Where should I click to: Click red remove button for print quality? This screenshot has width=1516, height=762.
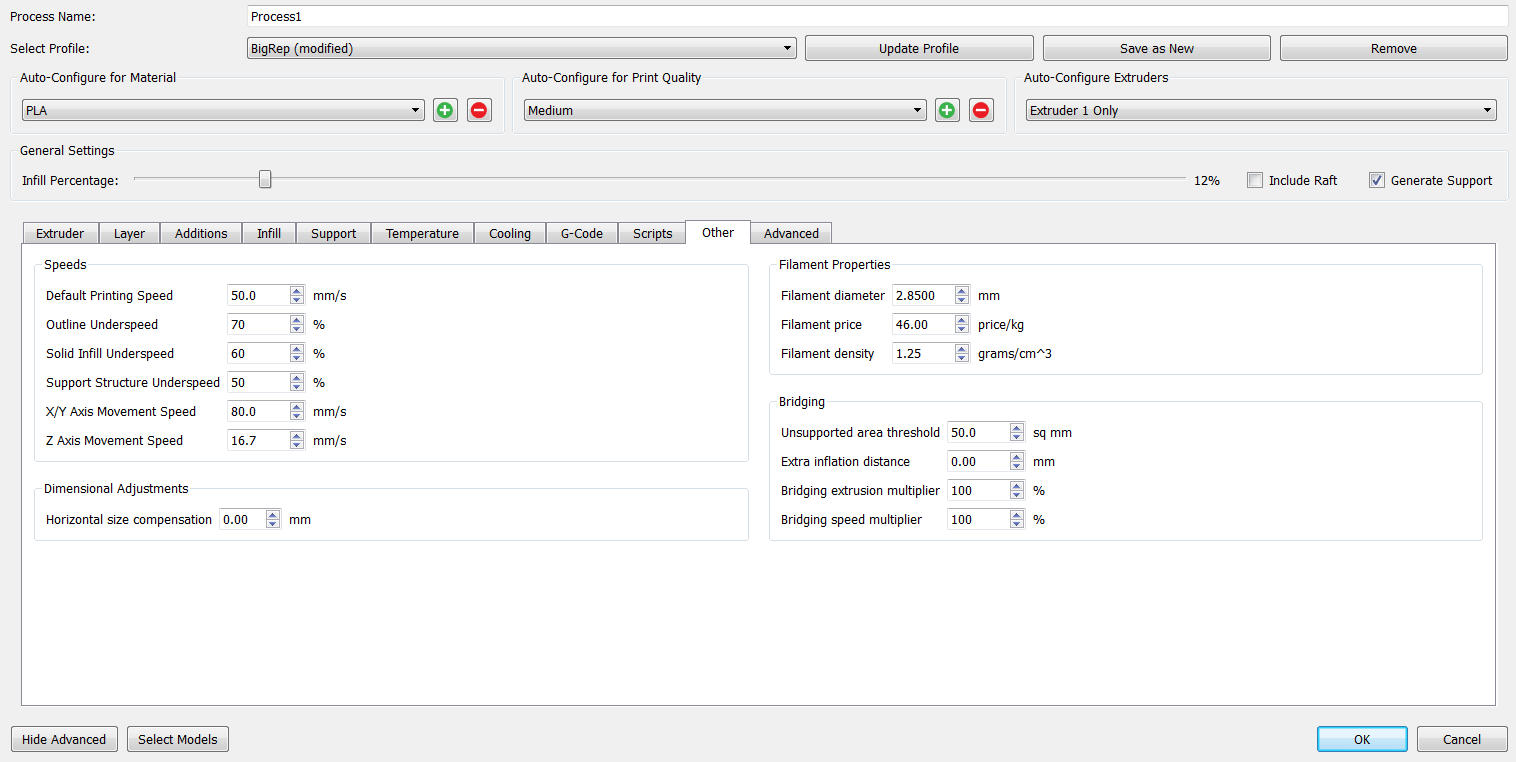pos(981,110)
